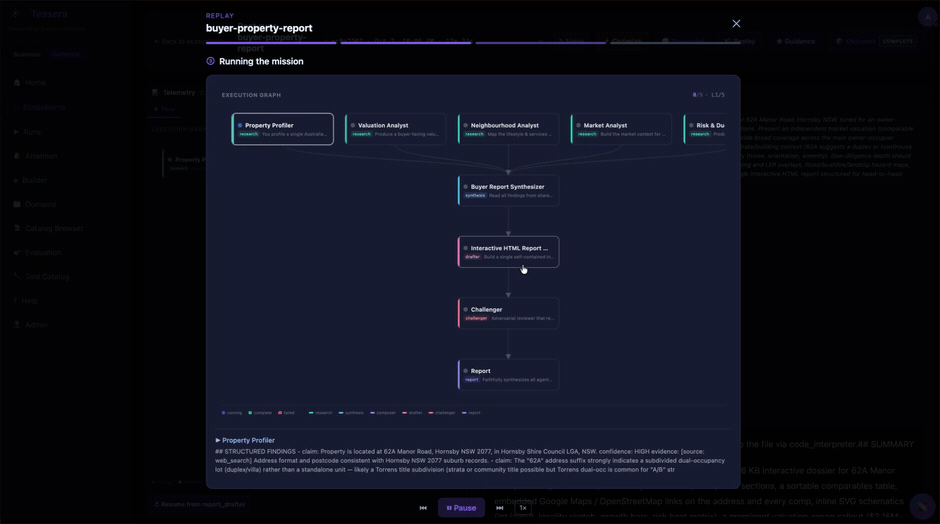Open Admin in the dimmed sidebar

[36, 325]
